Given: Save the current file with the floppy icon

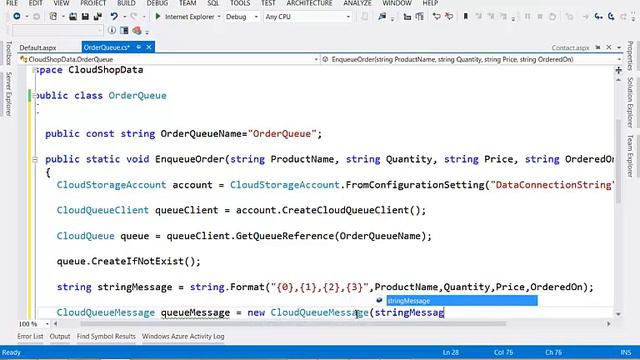Looking at the screenshot, I should [85, 16].
